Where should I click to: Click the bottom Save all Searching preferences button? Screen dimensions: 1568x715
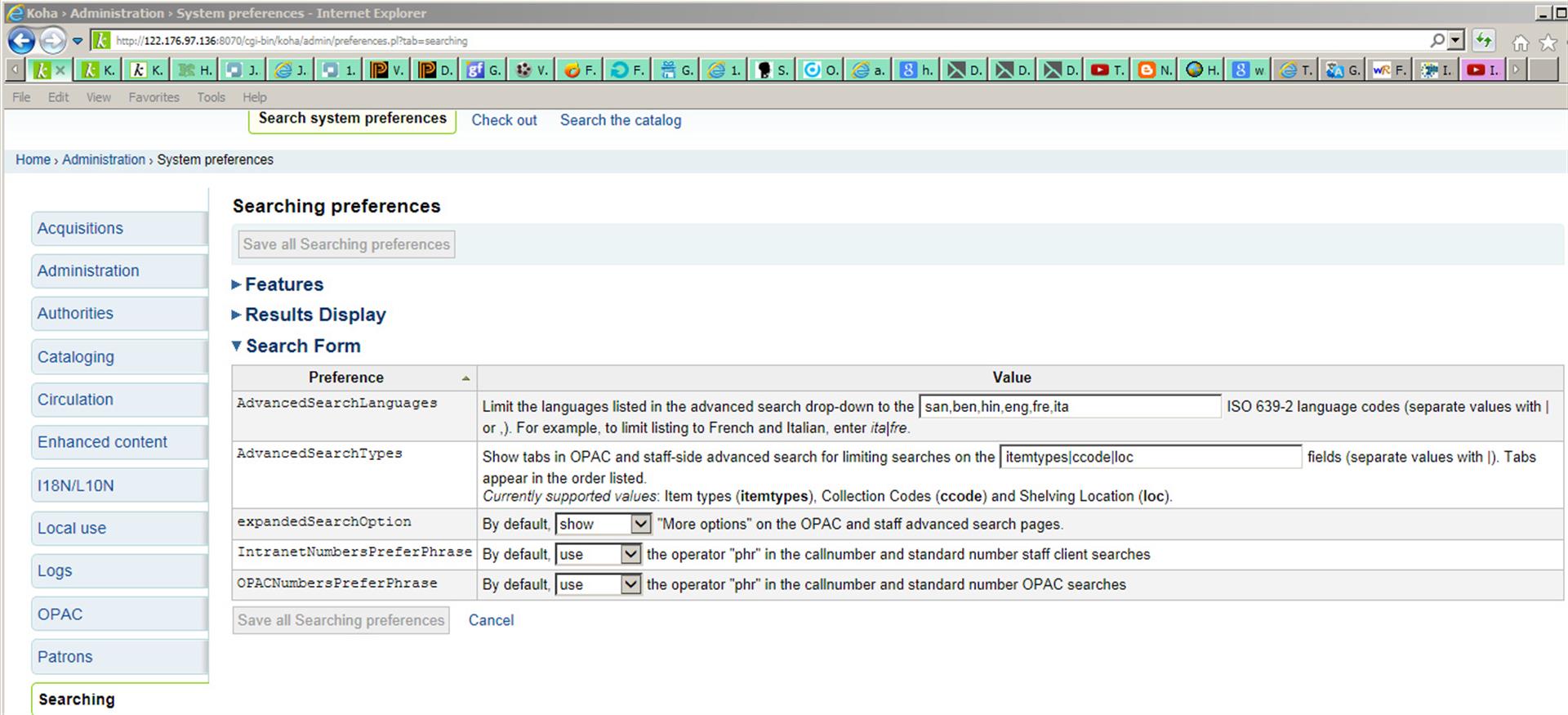point(341,620)
